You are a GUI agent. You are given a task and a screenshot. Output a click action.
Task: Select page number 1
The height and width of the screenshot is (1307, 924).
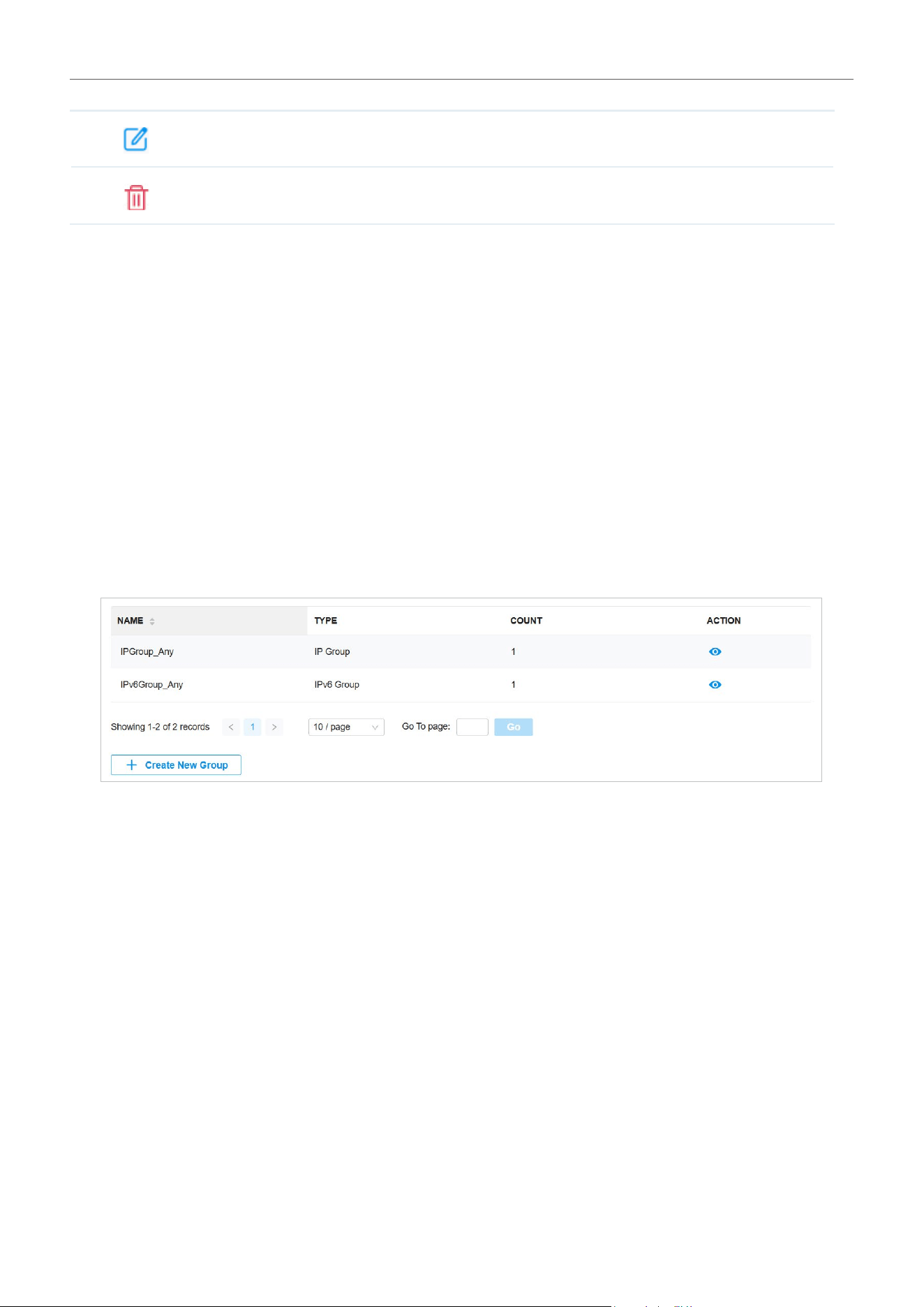pyautogui.click(x=253, y=727)
